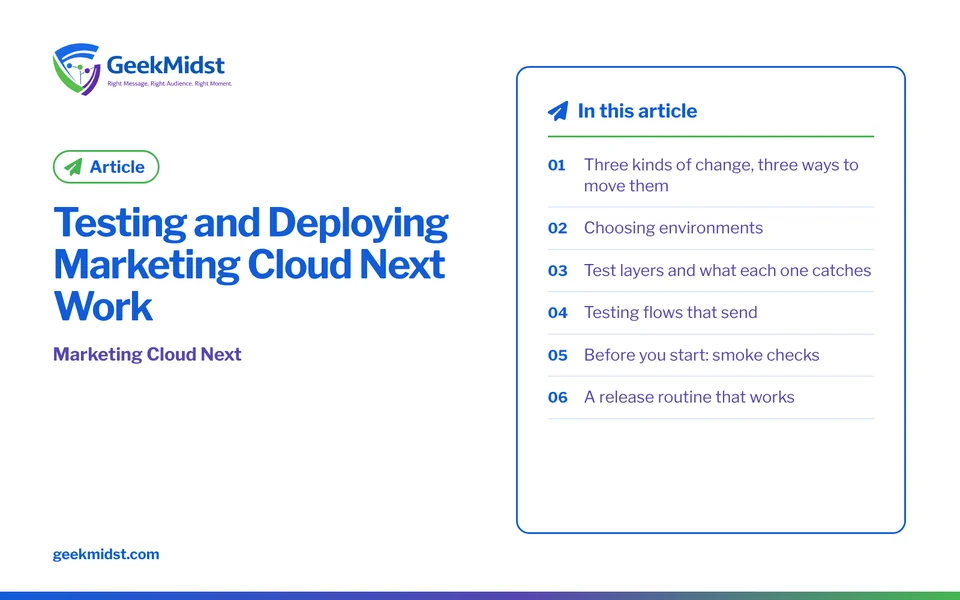Viewport: 960px width, 600px height.
Task: Click the Marketing Cloud Next subtitle
Action: [x=147, y=354]
